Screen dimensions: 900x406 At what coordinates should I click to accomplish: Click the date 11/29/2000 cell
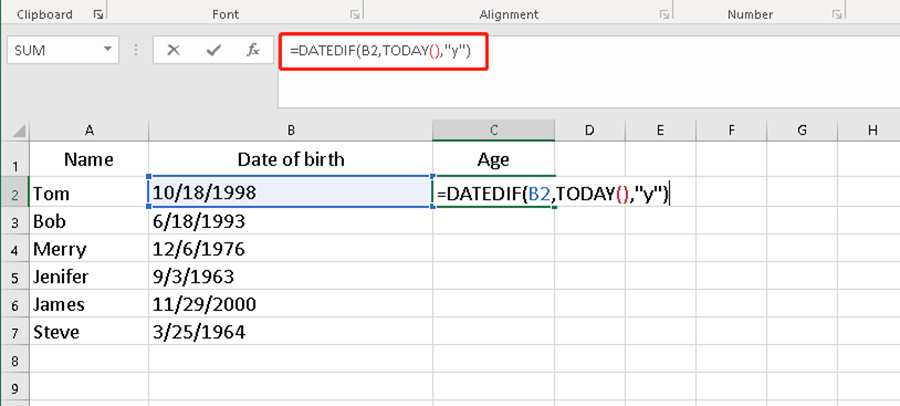click(x=291, y=304)
